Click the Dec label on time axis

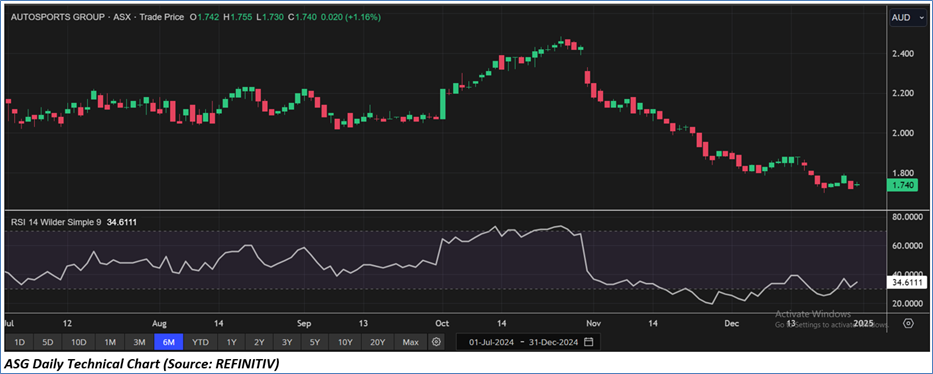click(731, 323)
